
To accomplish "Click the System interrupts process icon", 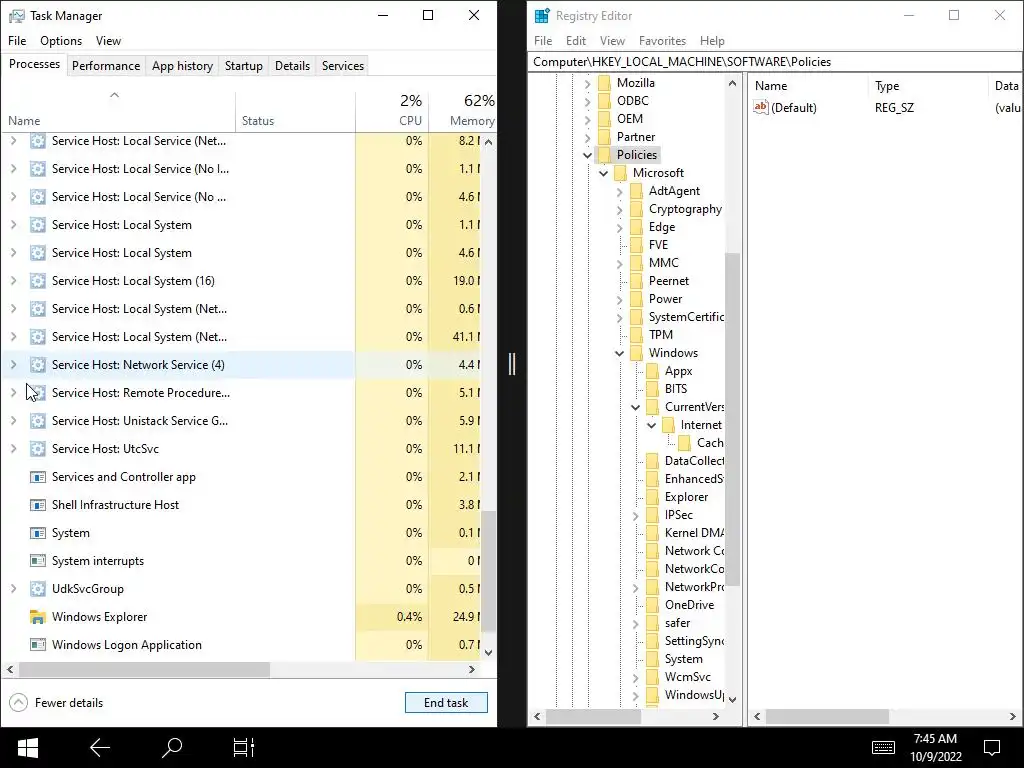I will [38, 560].
